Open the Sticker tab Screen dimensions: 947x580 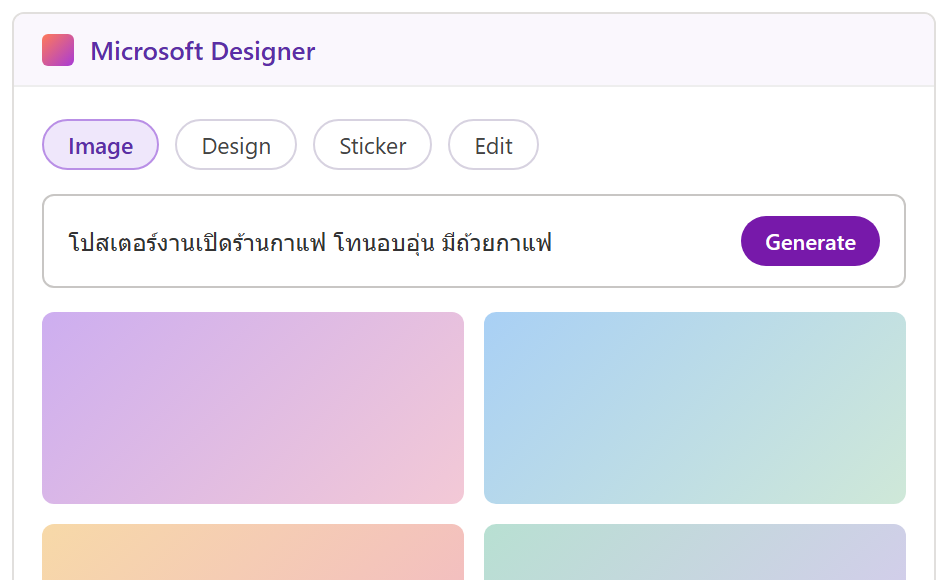pyautogui.click(x=373, y=145)
